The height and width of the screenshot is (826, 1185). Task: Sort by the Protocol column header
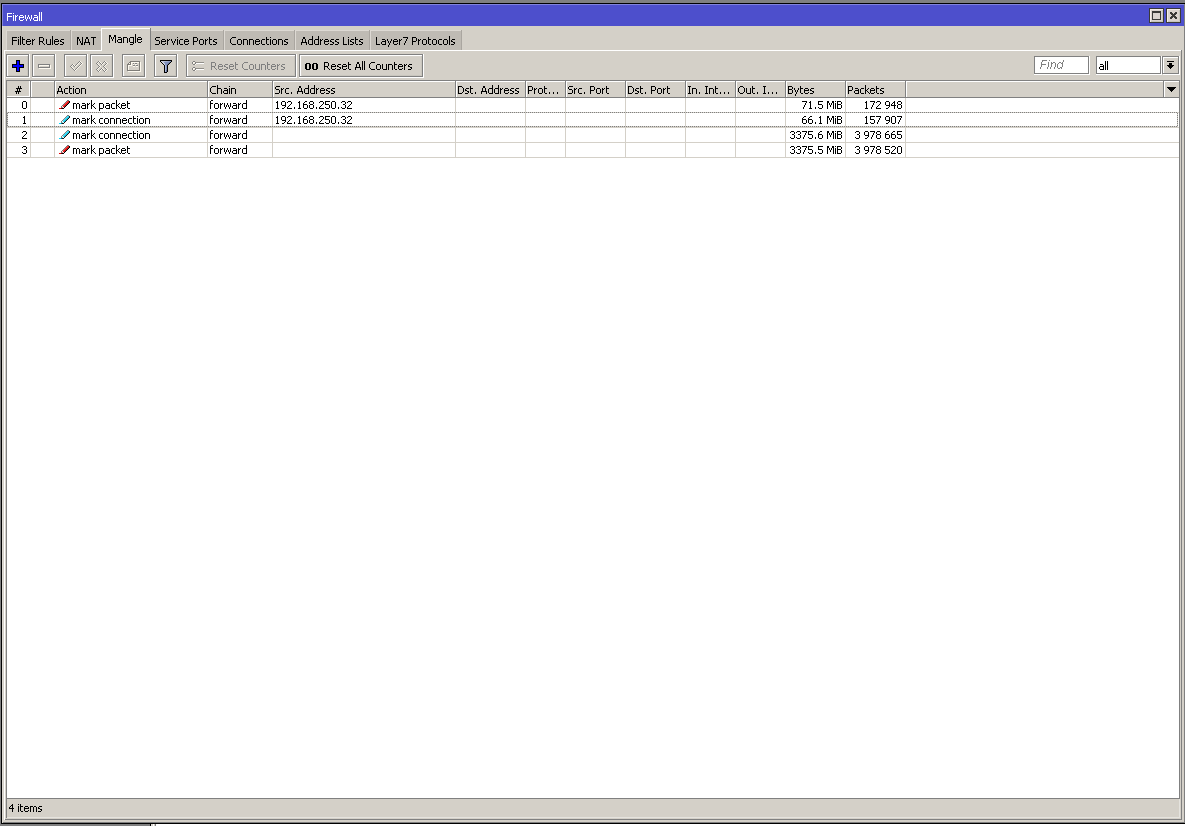point(545,90)
